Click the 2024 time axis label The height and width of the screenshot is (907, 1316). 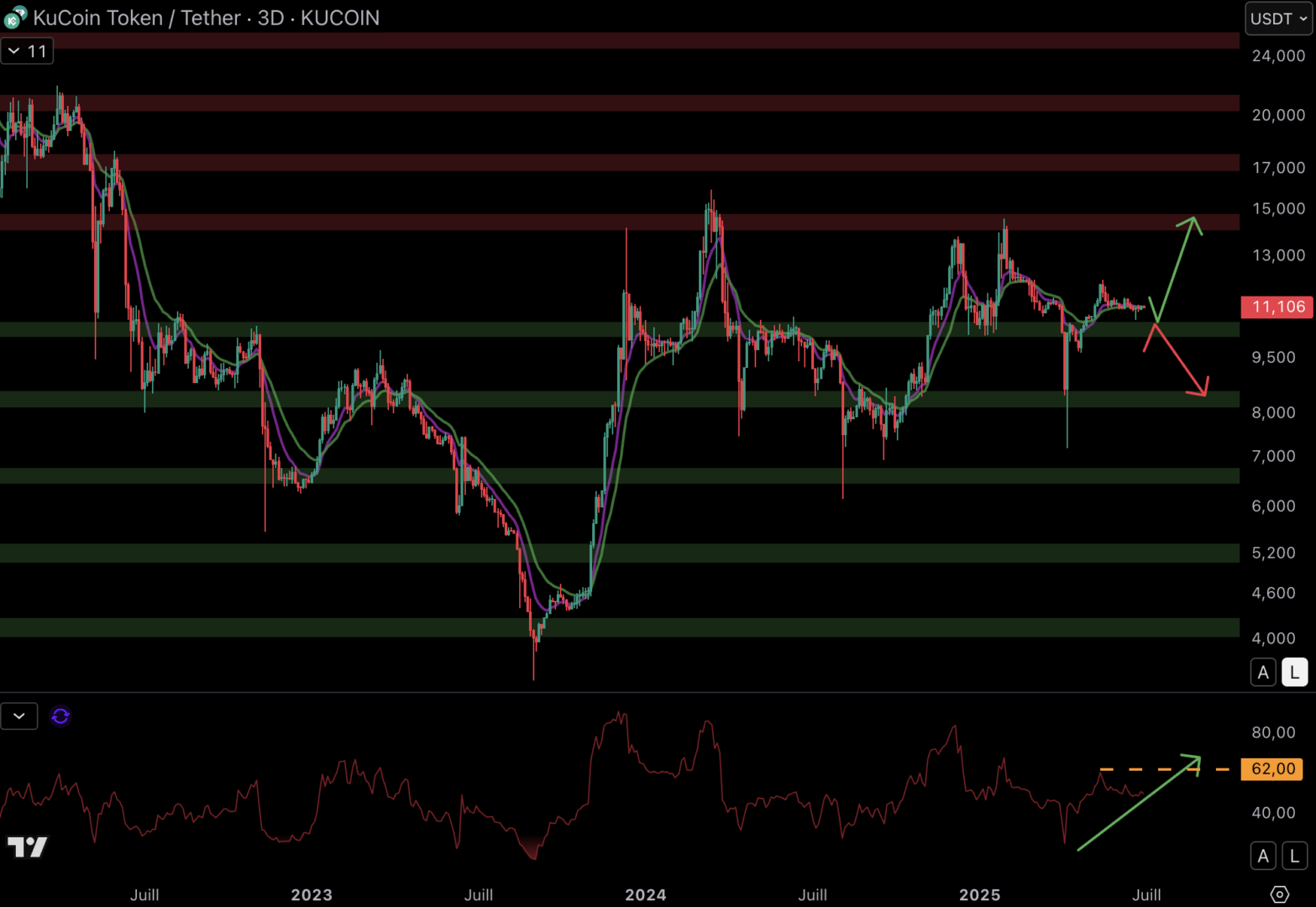click(646, 894)
